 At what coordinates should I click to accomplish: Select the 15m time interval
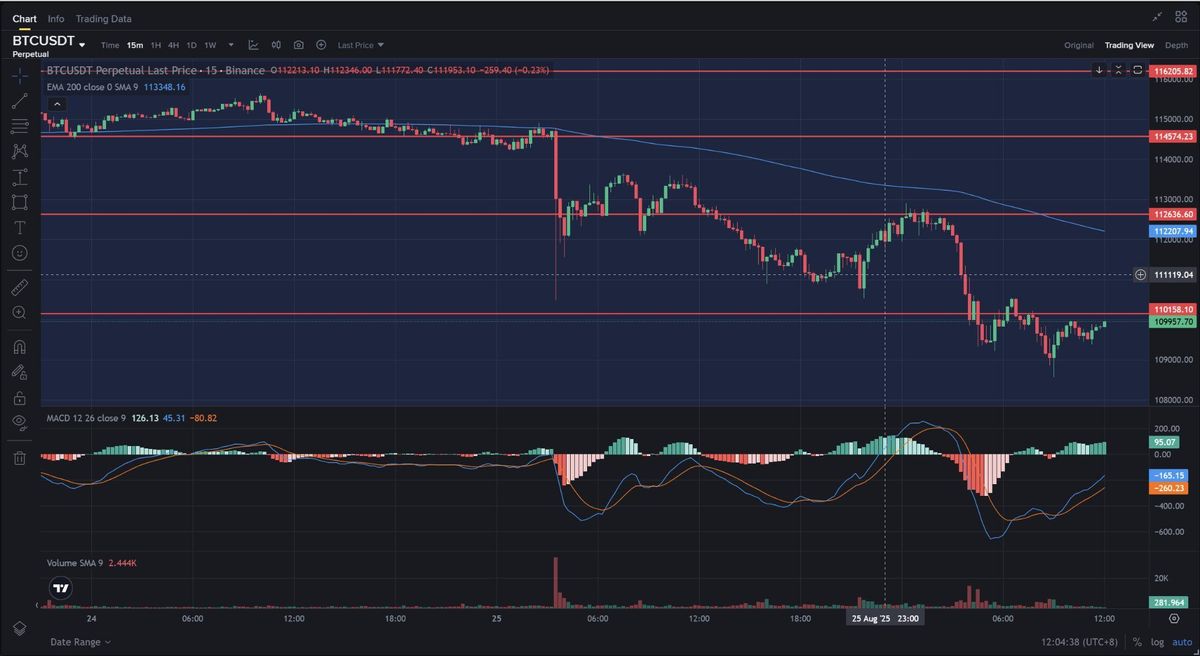(135, 45)
